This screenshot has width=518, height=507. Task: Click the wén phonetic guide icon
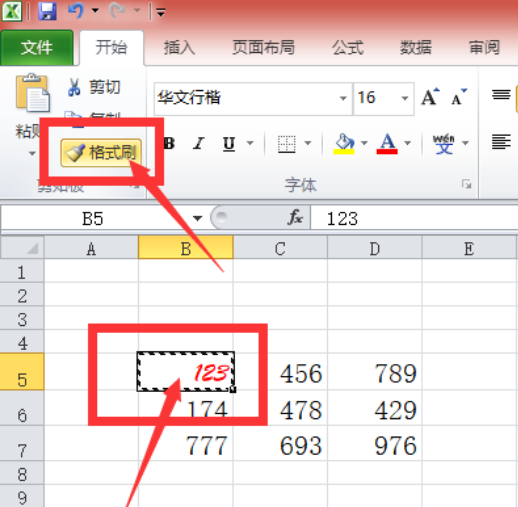point(444,144)
